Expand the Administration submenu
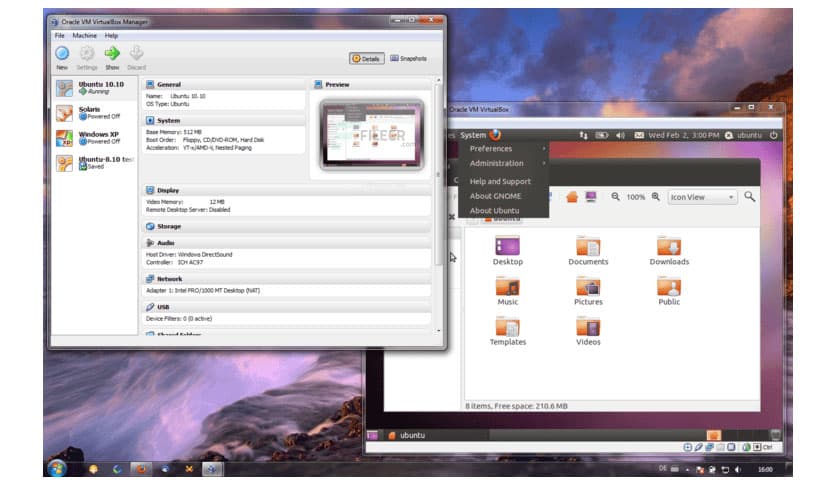Viewport: 836px width, 484px height. [504, 164]
